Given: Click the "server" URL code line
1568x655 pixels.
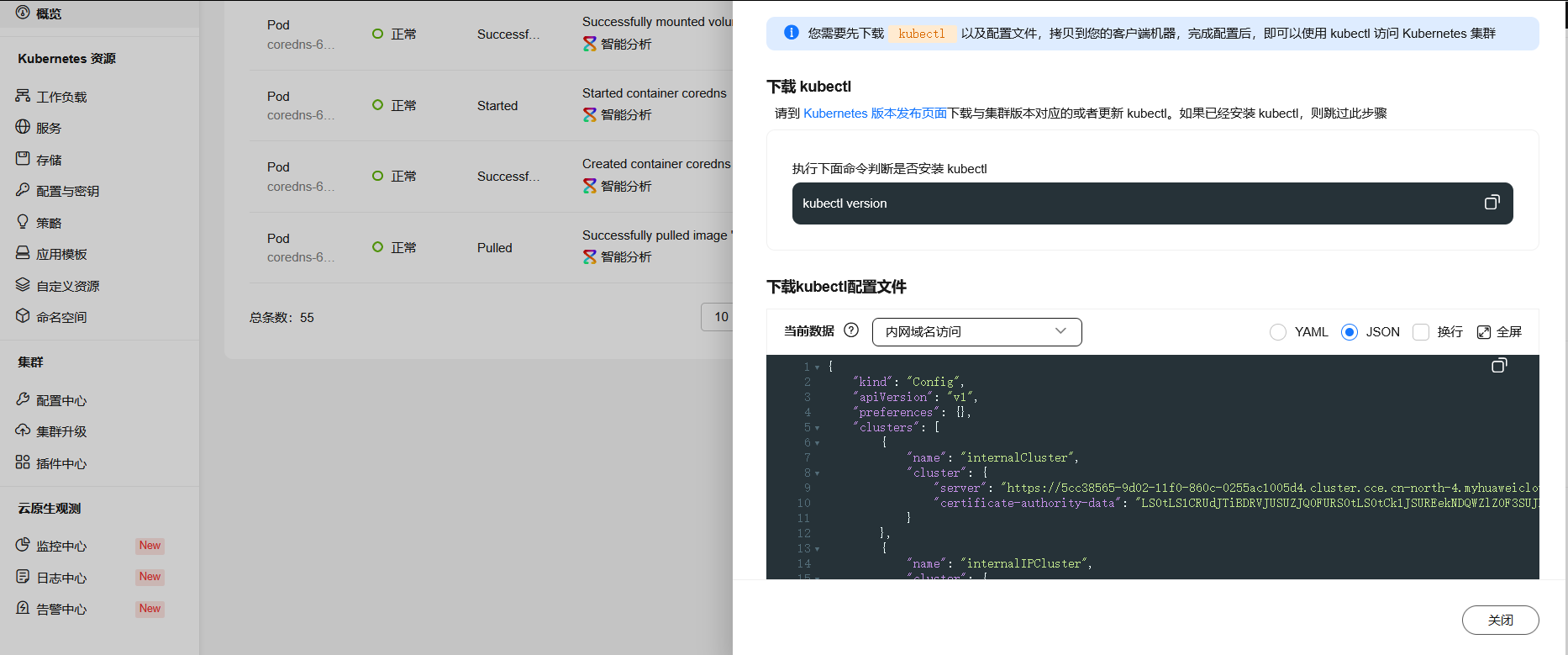Looking at the screenshot, I should (1235, 488).
